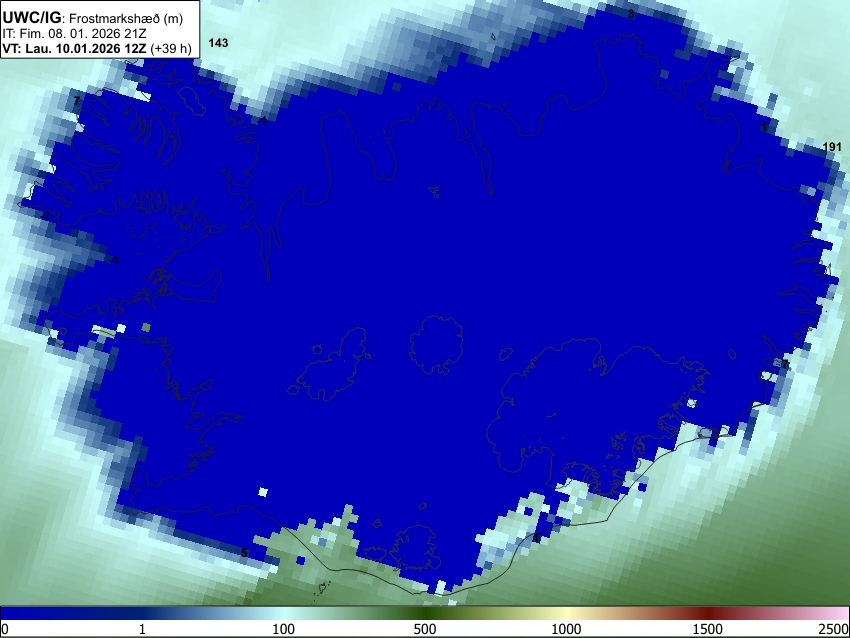Click the 191 value label on map

click(832, 146)
